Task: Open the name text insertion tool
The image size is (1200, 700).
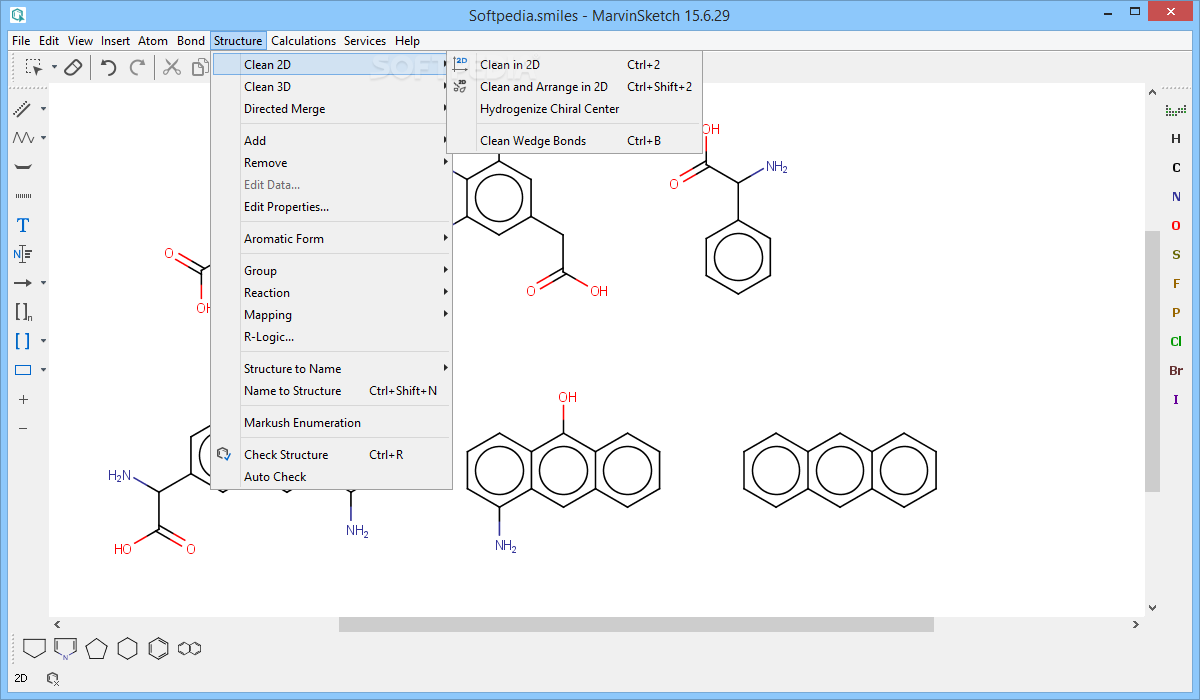Action: [23, 254]
